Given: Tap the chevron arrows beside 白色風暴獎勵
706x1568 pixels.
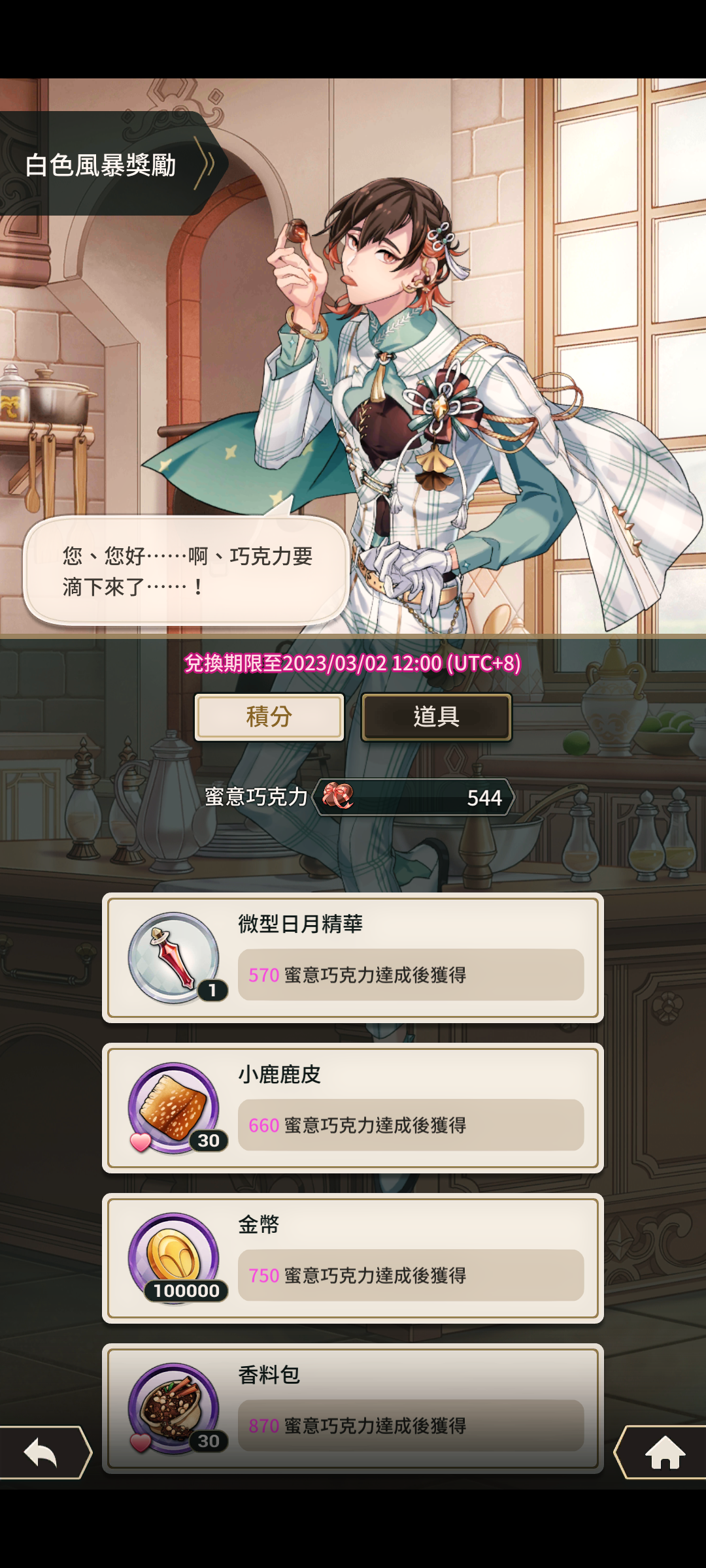Looking at the screenshot, I should [x=205, y=163].
